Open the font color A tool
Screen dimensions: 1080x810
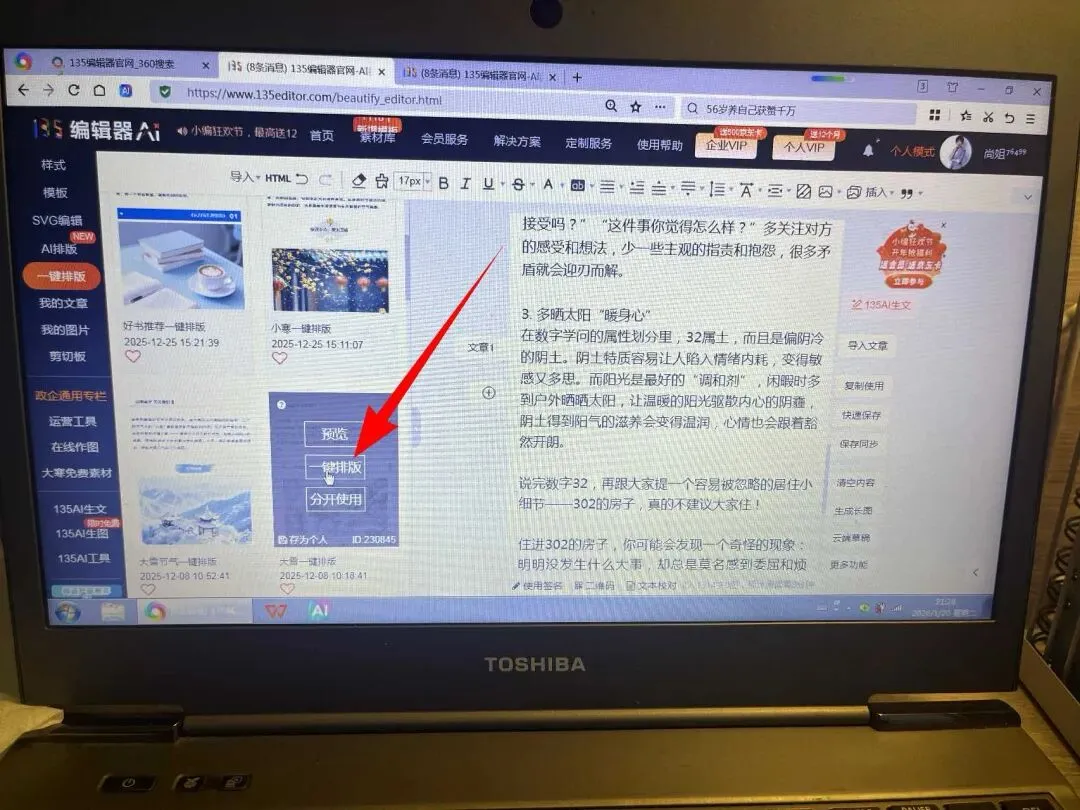click(x=548, y=184)
